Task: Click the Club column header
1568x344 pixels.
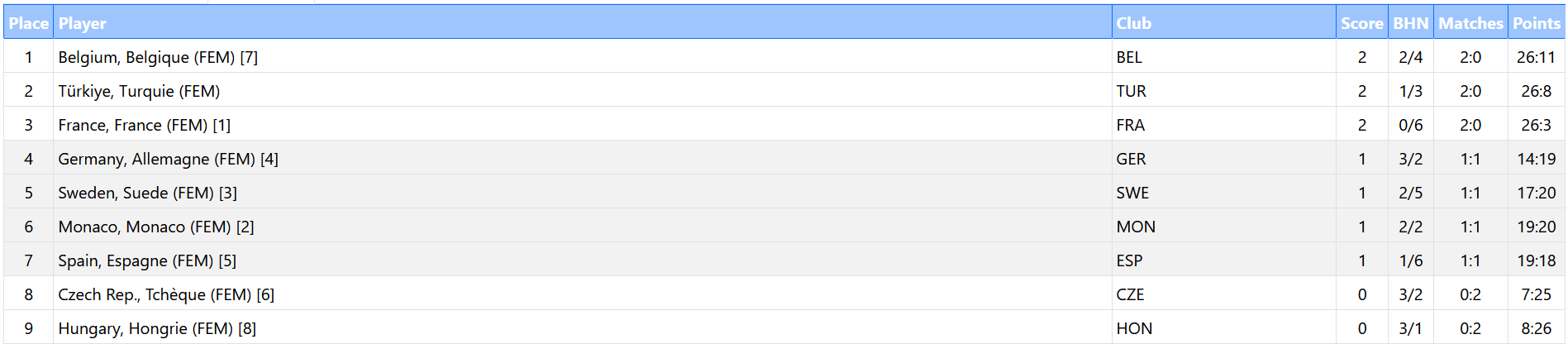Action: (x=1133, y=23)
